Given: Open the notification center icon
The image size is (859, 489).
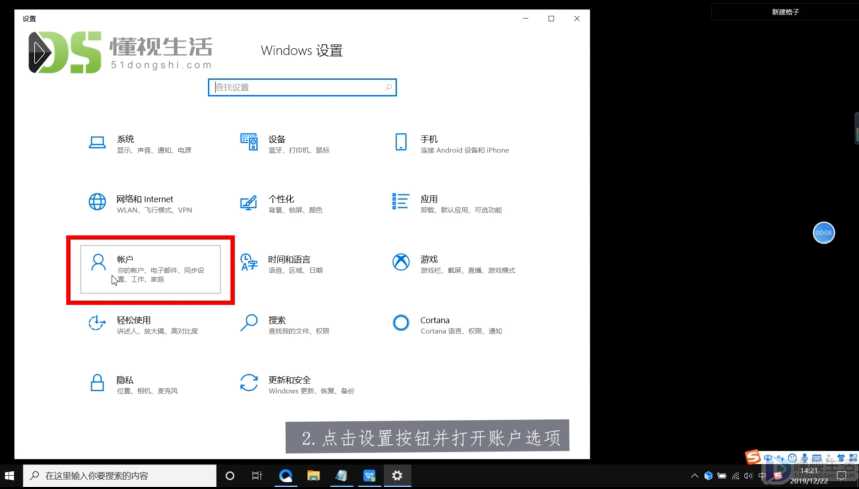Looking at the screenshot, I should point(841,476).
